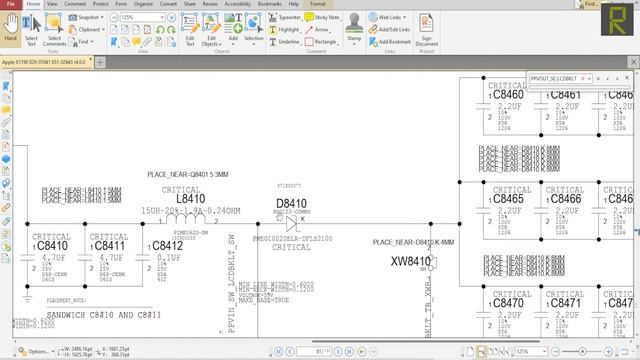Go to previous search result
The height and width of the screenshot is (360, 640).
(x=608, y=78)
